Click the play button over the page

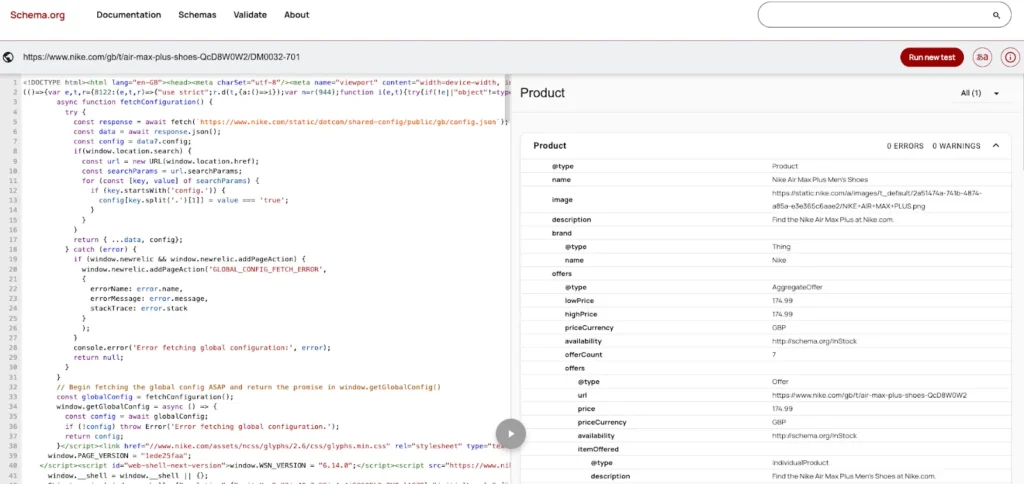[511, 434]
